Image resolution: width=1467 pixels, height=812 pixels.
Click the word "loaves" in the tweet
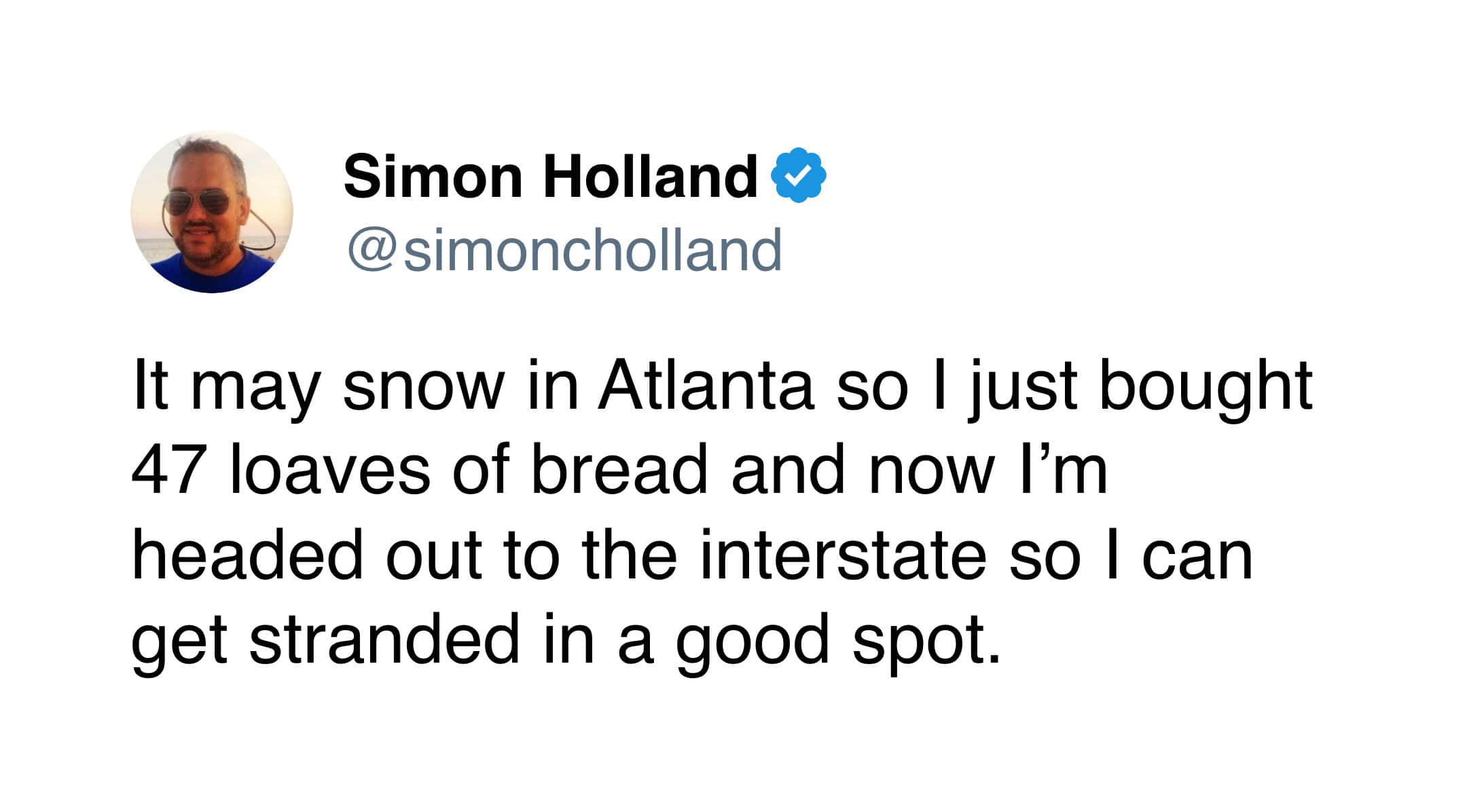330,470
